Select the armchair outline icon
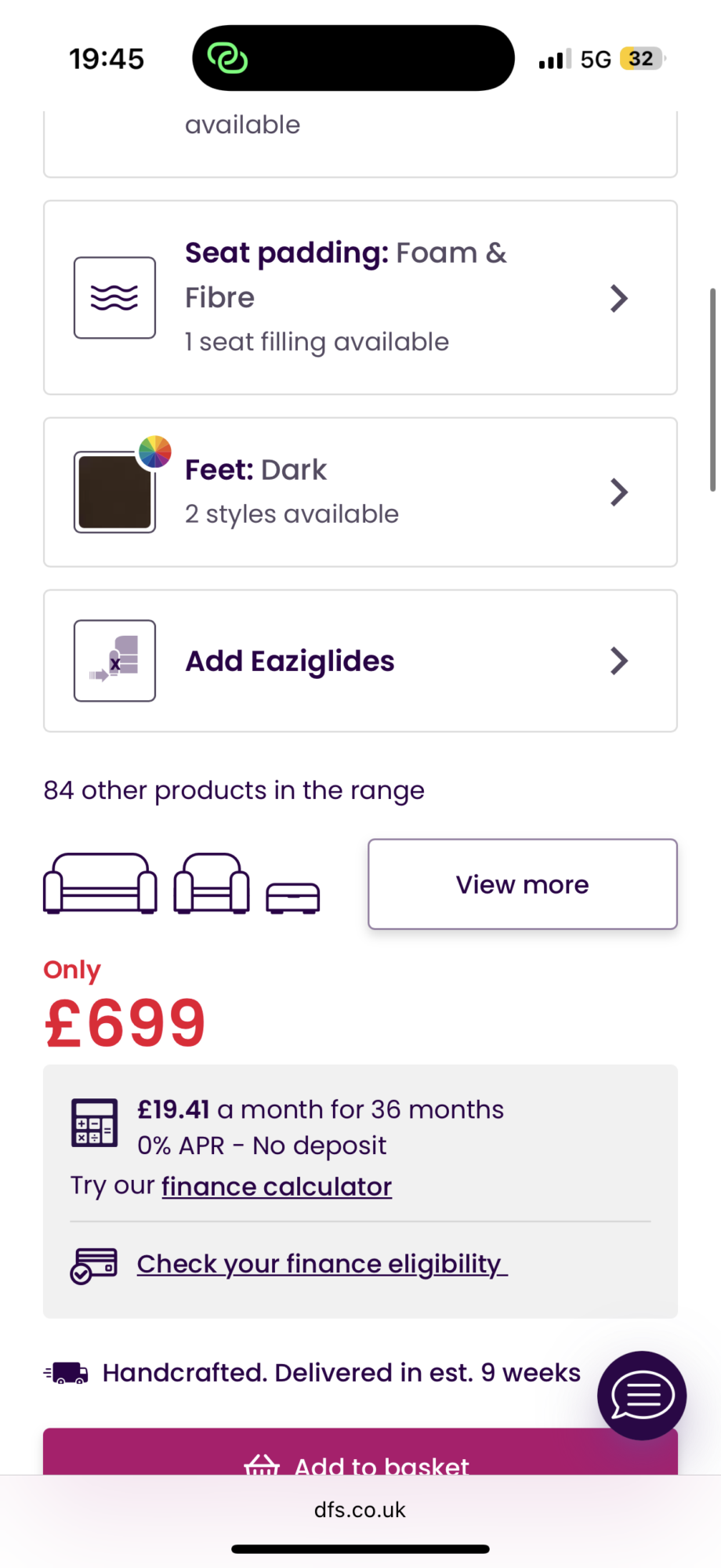This screenshot has height=1568, width=721. tap(212, 884)
